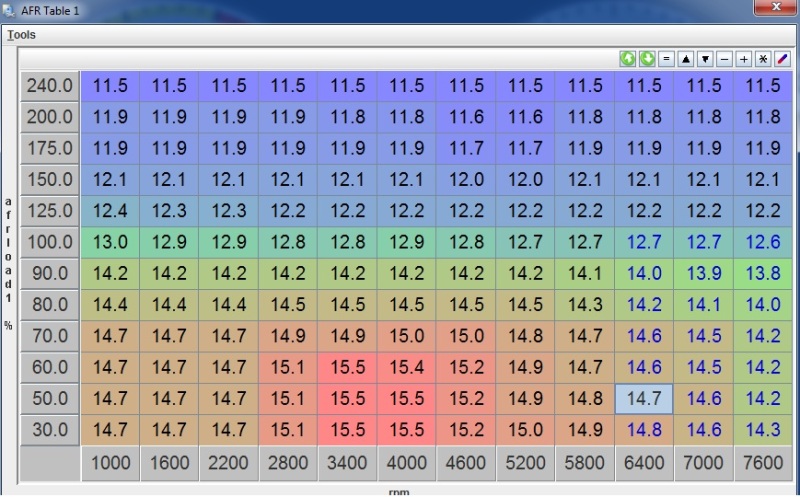
Task: Click the plus (add) toolbar button
Action: point(744,59)
